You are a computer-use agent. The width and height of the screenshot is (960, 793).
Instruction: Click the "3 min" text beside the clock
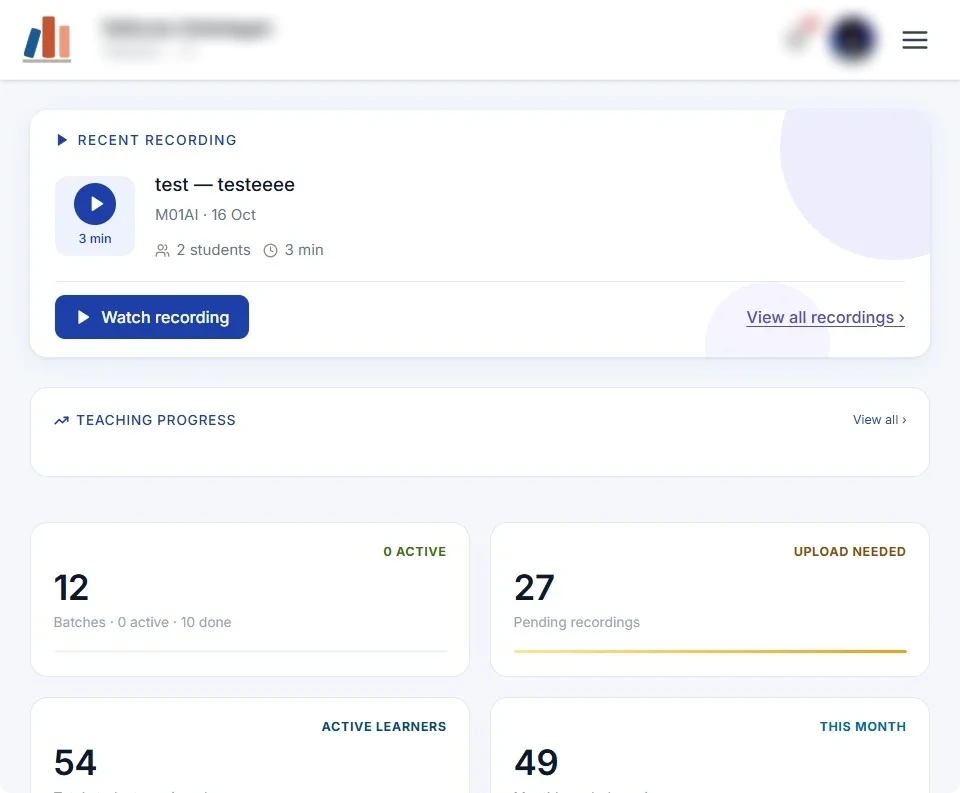304,250
